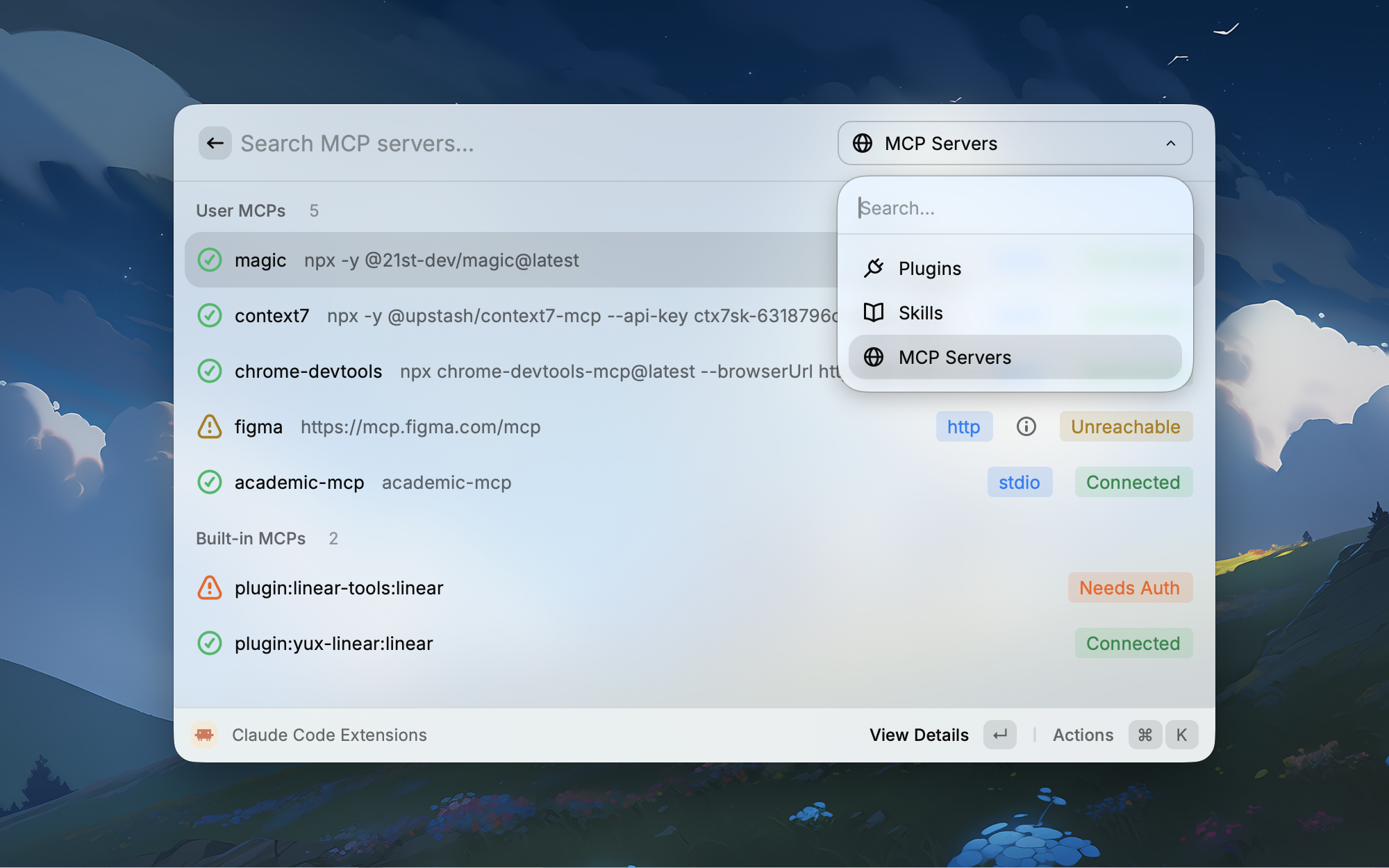Toggle the check icon beside chrome-devtools
1389x868 pixels.
[x=209, y=371]
